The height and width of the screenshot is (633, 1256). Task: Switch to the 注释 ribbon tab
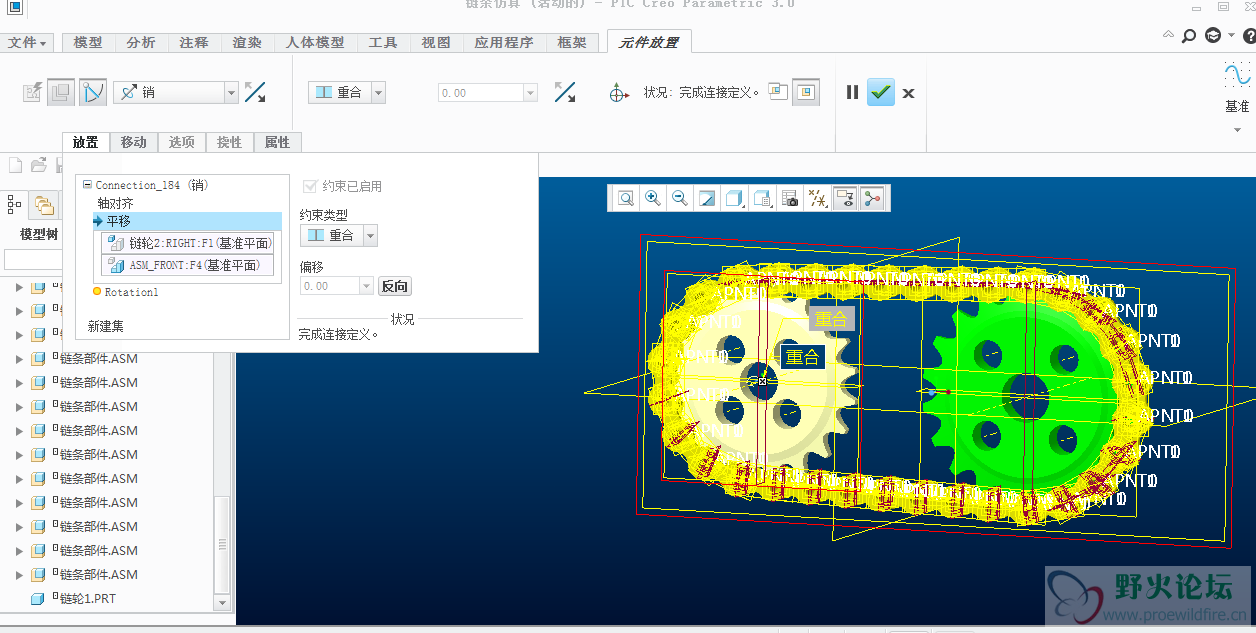(194, 42)
